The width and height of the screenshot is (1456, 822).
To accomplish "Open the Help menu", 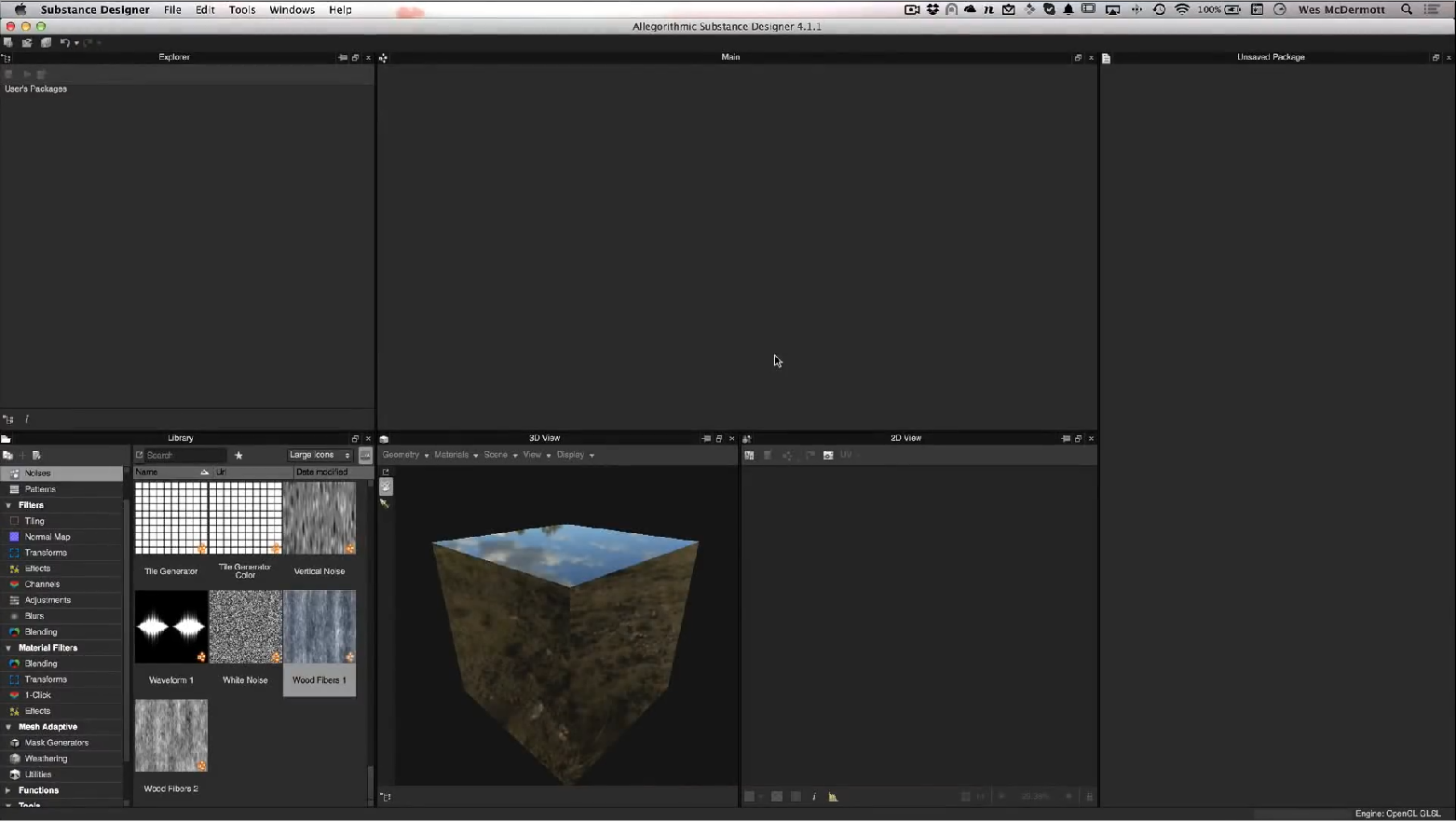I will (x=340, y=9).
